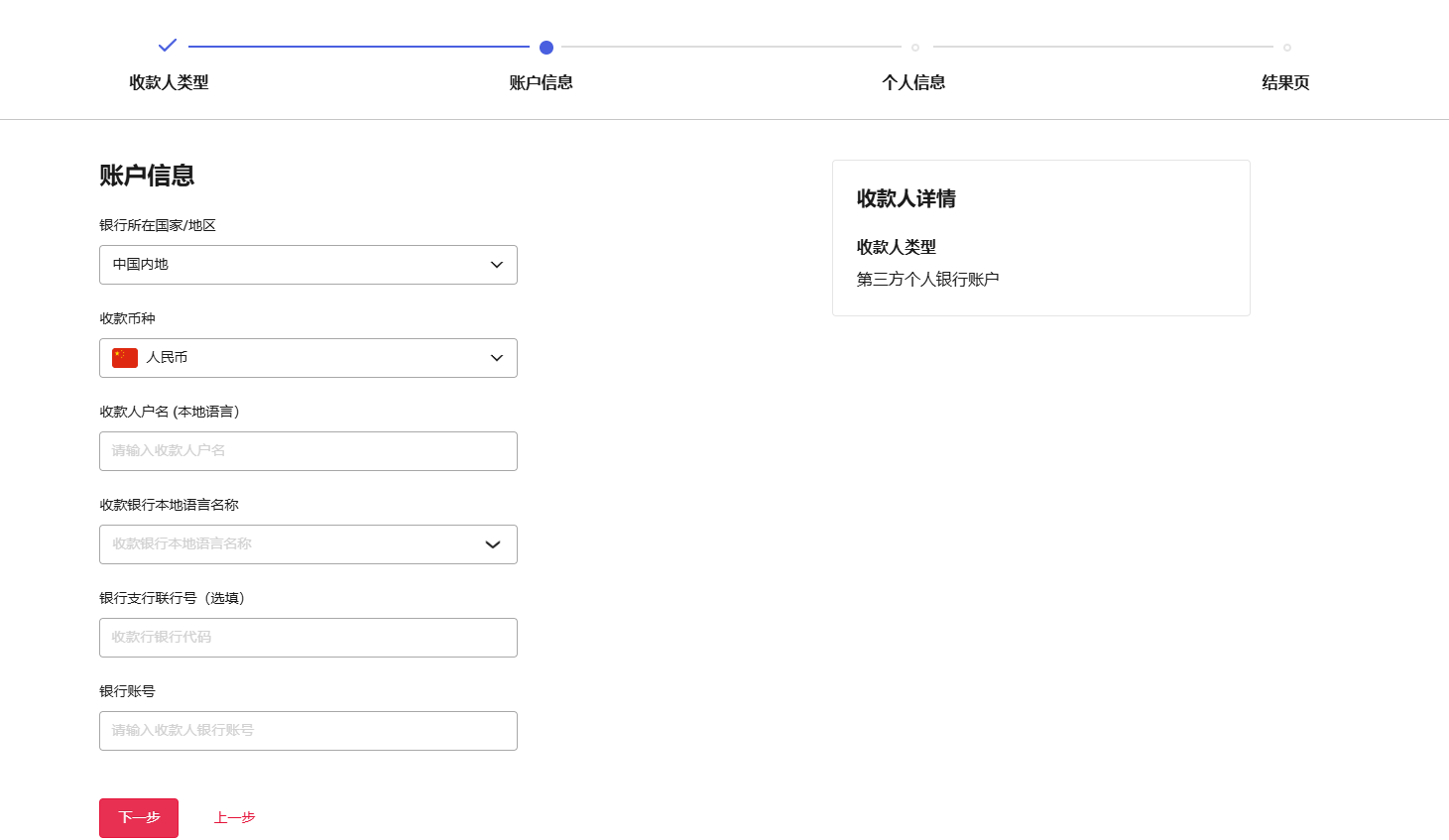Click the 银行账号 input field
The image size is (1449, 840).
(307, 731)
